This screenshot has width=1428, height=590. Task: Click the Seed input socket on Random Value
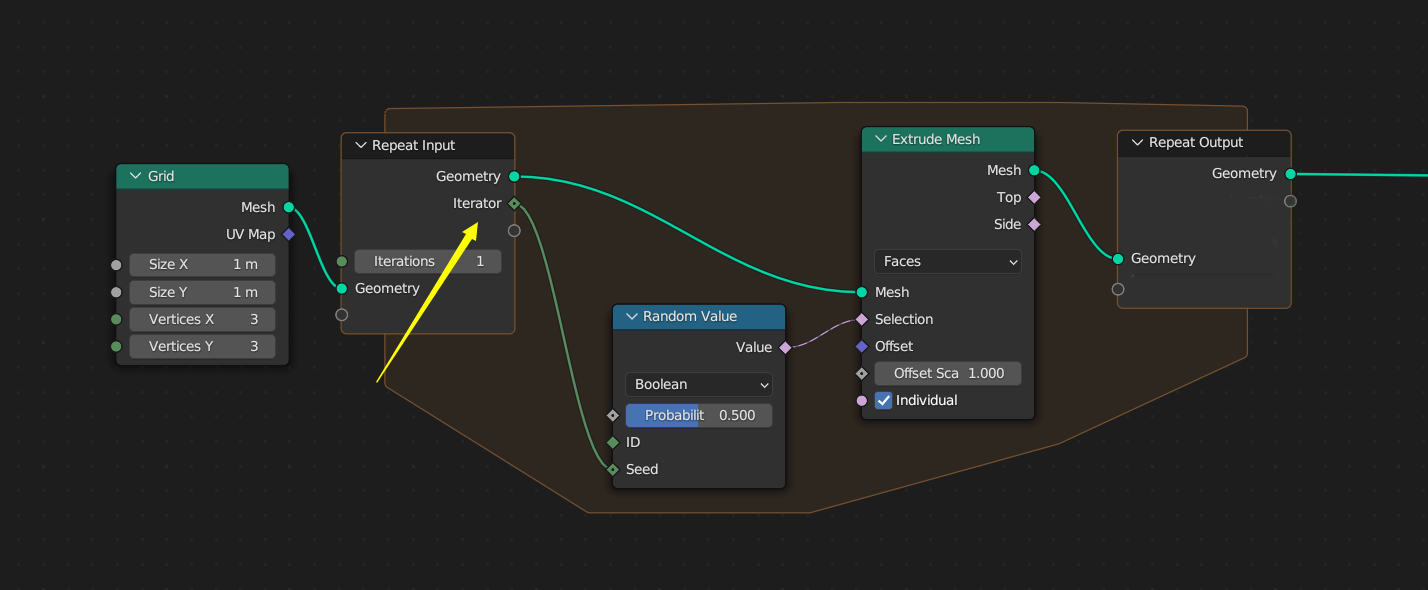613,469
